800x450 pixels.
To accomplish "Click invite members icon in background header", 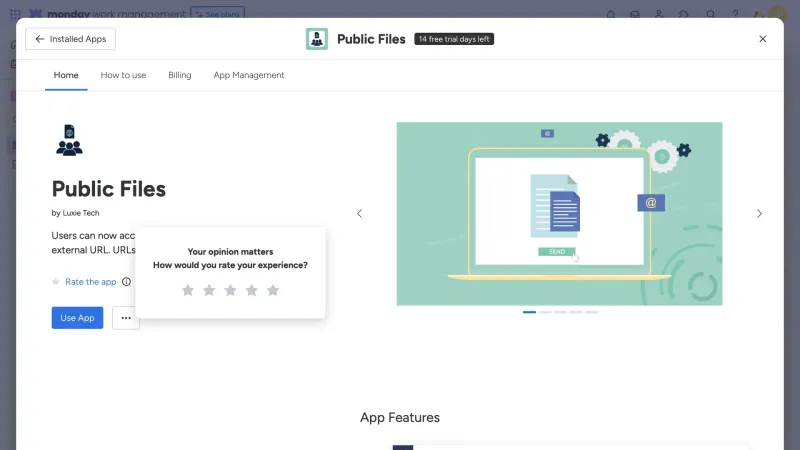I will tap(659, 14).
